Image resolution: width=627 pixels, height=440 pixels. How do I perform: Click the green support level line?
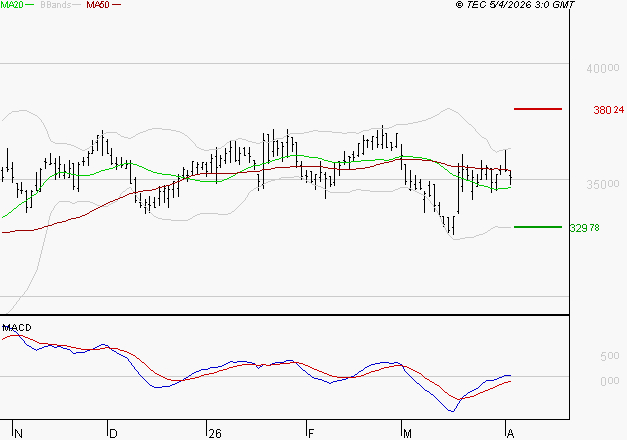pyautogui.click(x=538, y=227)
